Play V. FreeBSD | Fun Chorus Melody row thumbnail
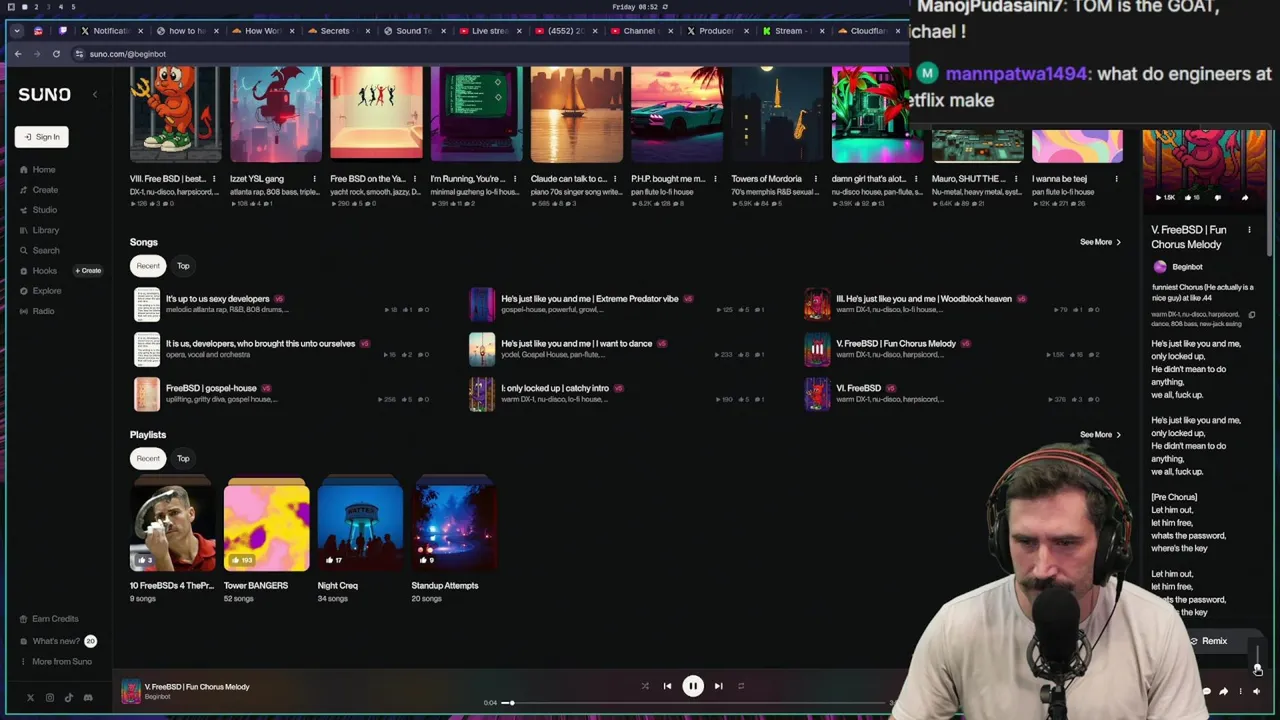1280x720 pixels. pos(817,349)
